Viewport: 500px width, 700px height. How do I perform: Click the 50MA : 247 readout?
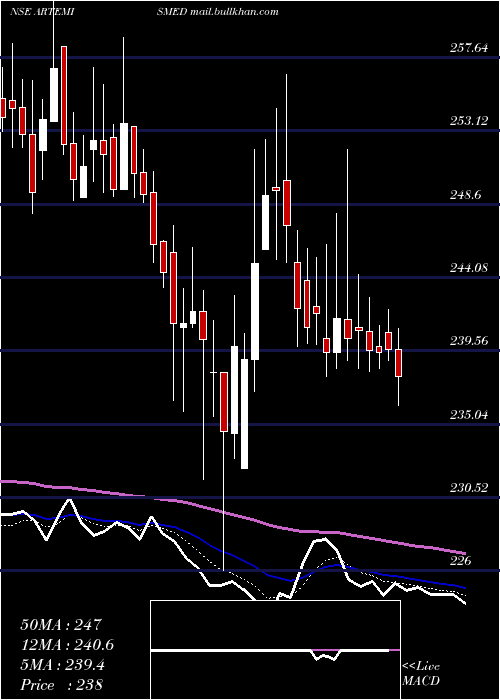click(x=61, y=625)
